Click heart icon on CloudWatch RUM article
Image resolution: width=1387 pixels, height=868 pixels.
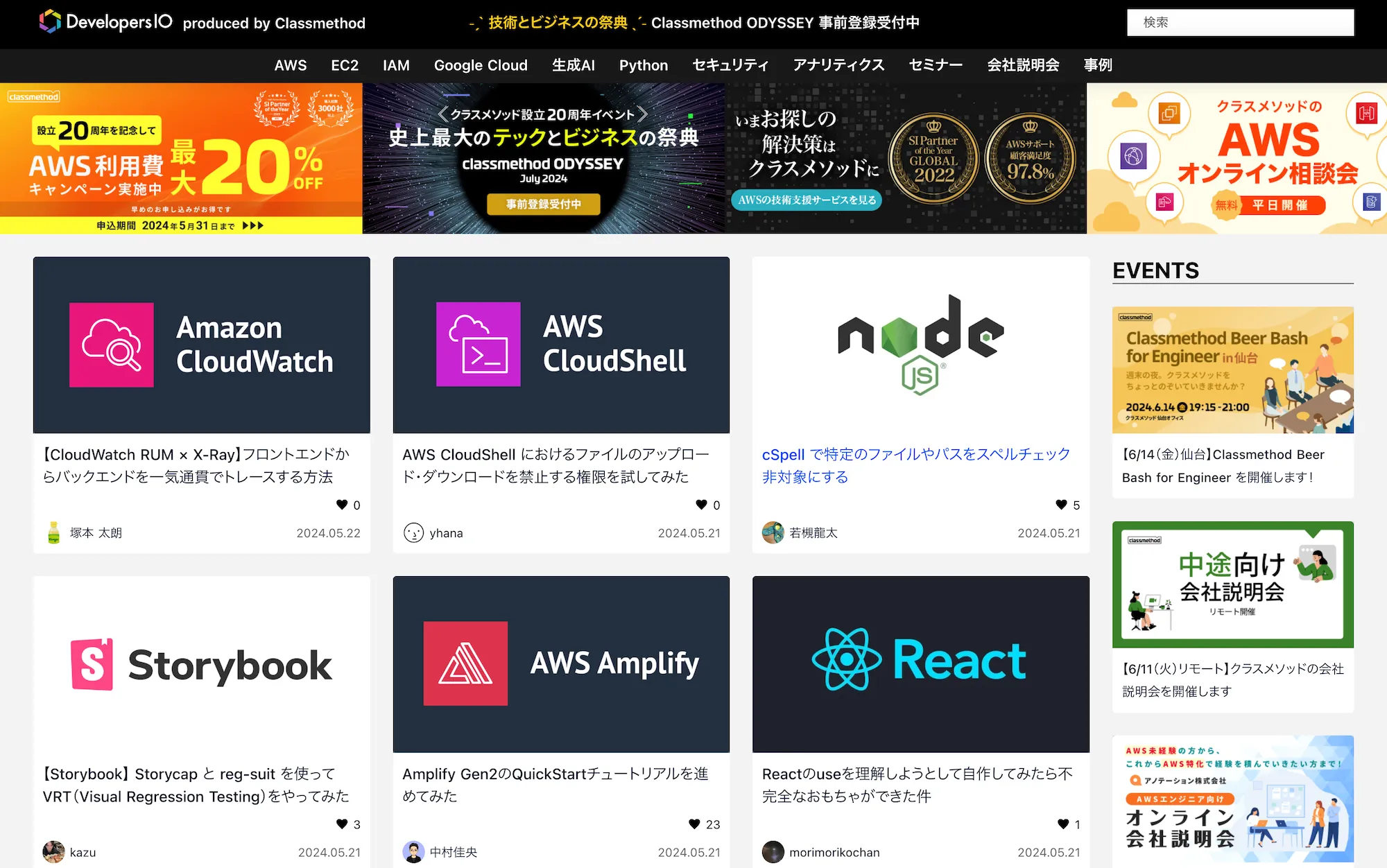click(x=342, y=505)
